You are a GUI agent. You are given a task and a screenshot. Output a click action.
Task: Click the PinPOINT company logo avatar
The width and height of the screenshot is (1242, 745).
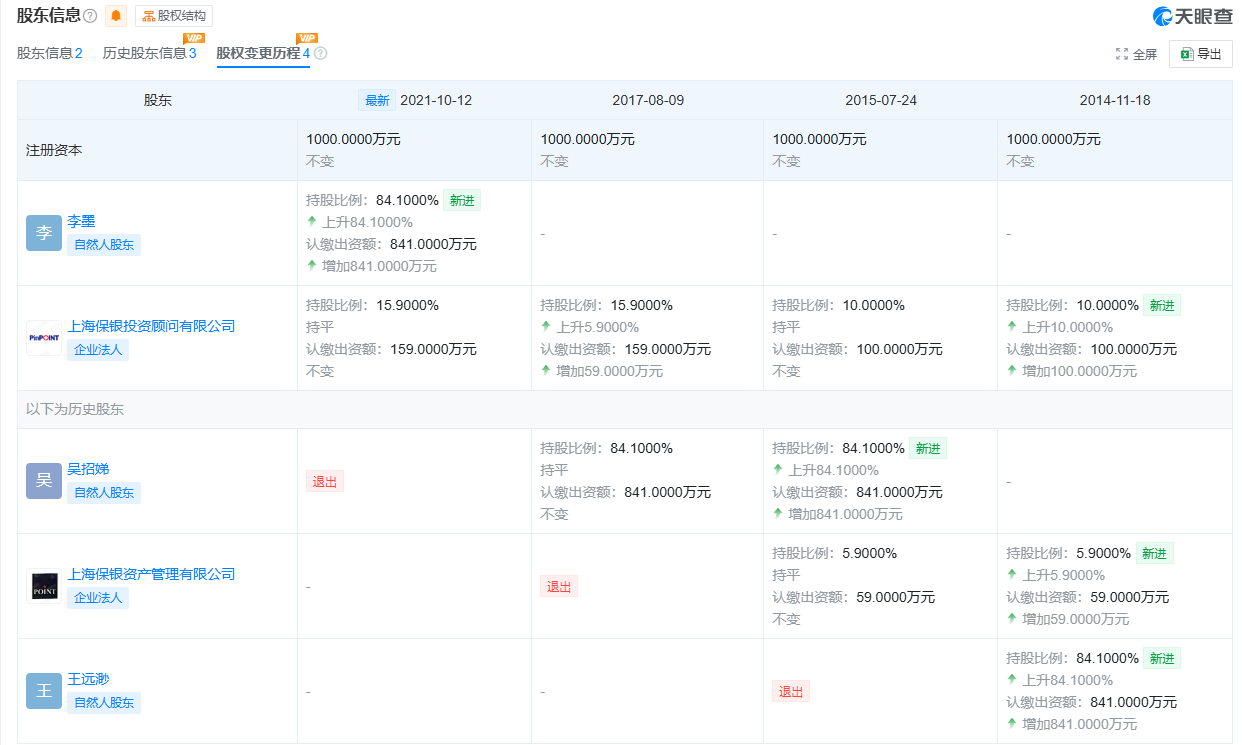coord(43,336)
